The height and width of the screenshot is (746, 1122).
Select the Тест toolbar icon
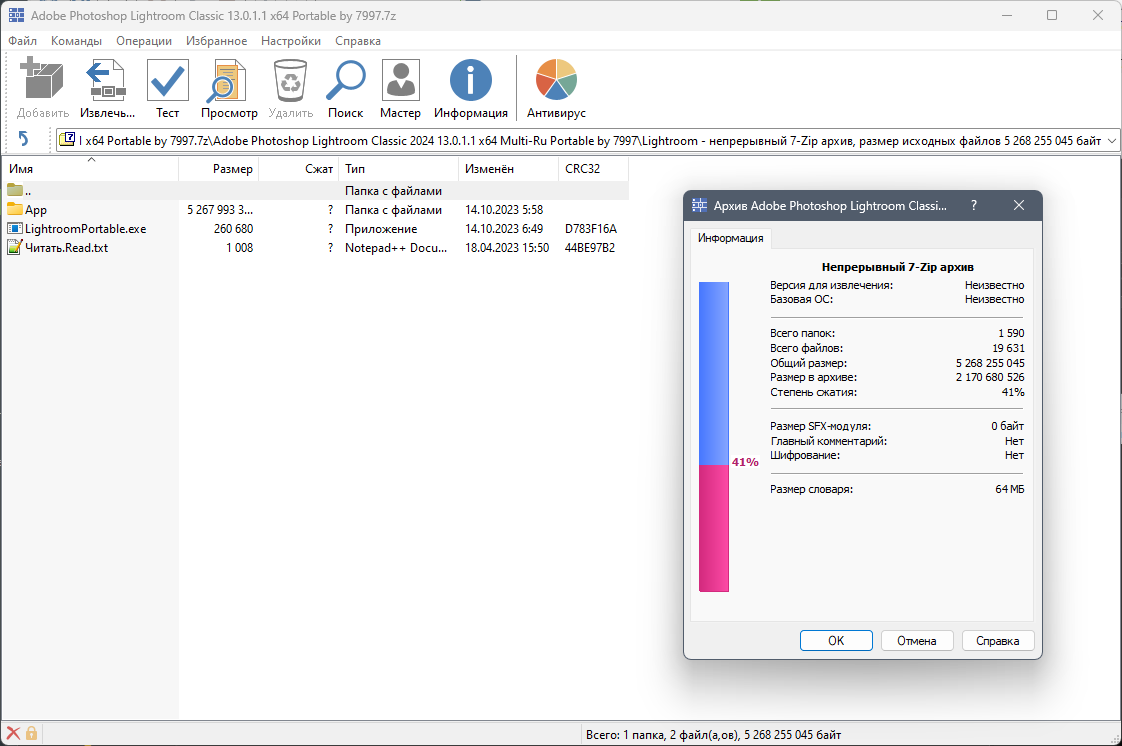pos(166,81)
